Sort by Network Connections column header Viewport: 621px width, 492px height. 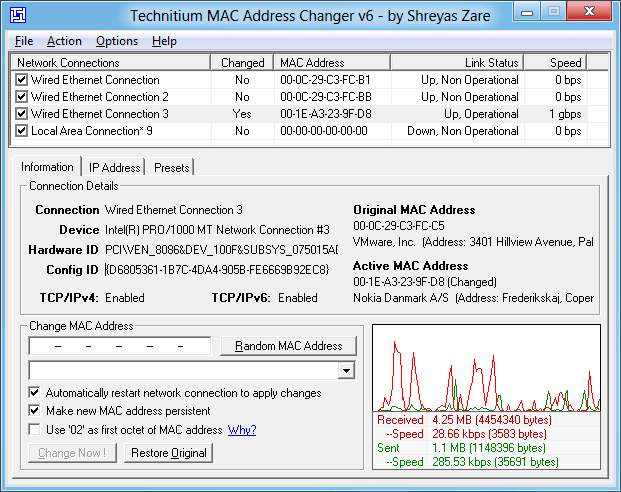(x=110, y=63)
